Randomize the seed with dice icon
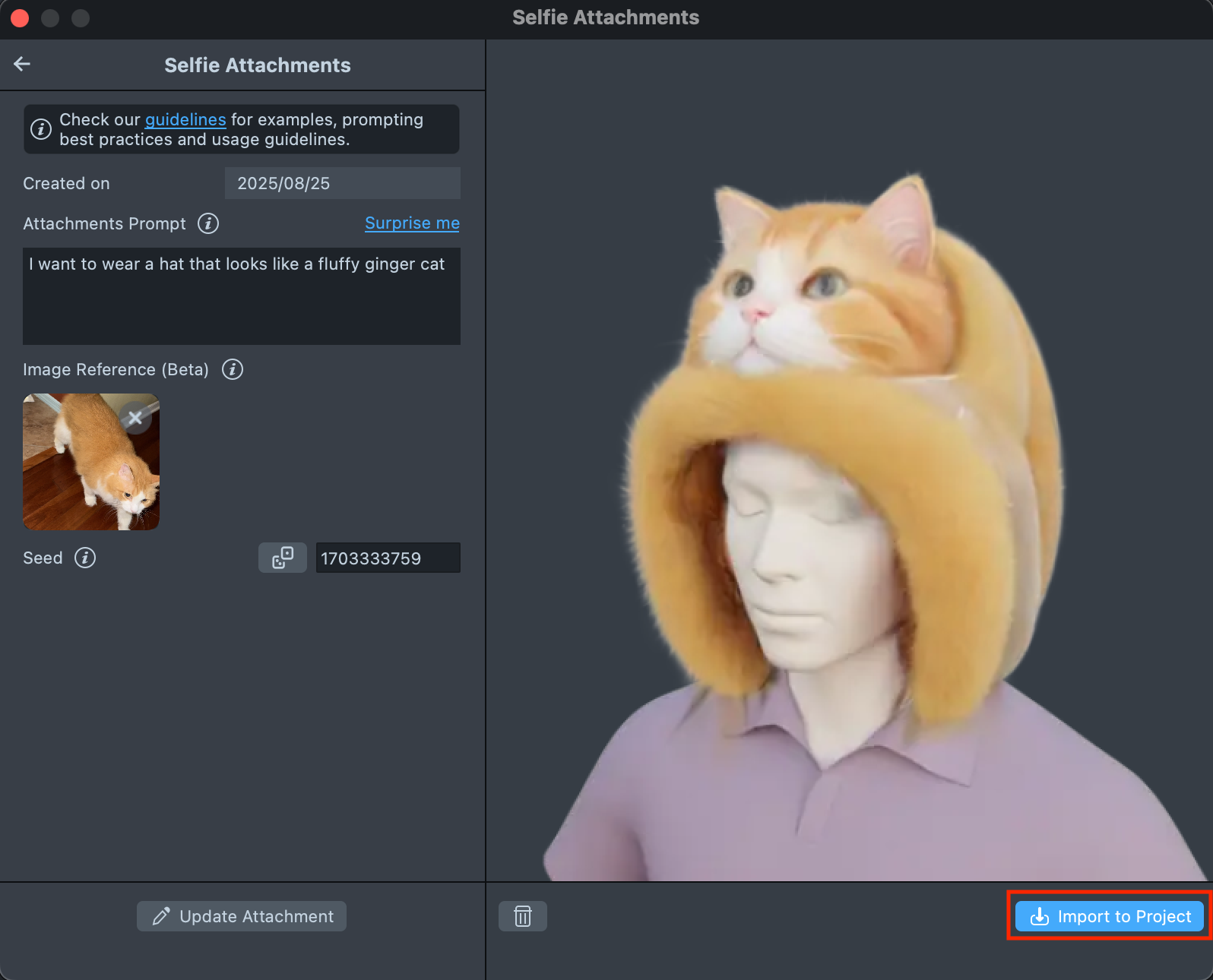 click(x=283, y=558)
